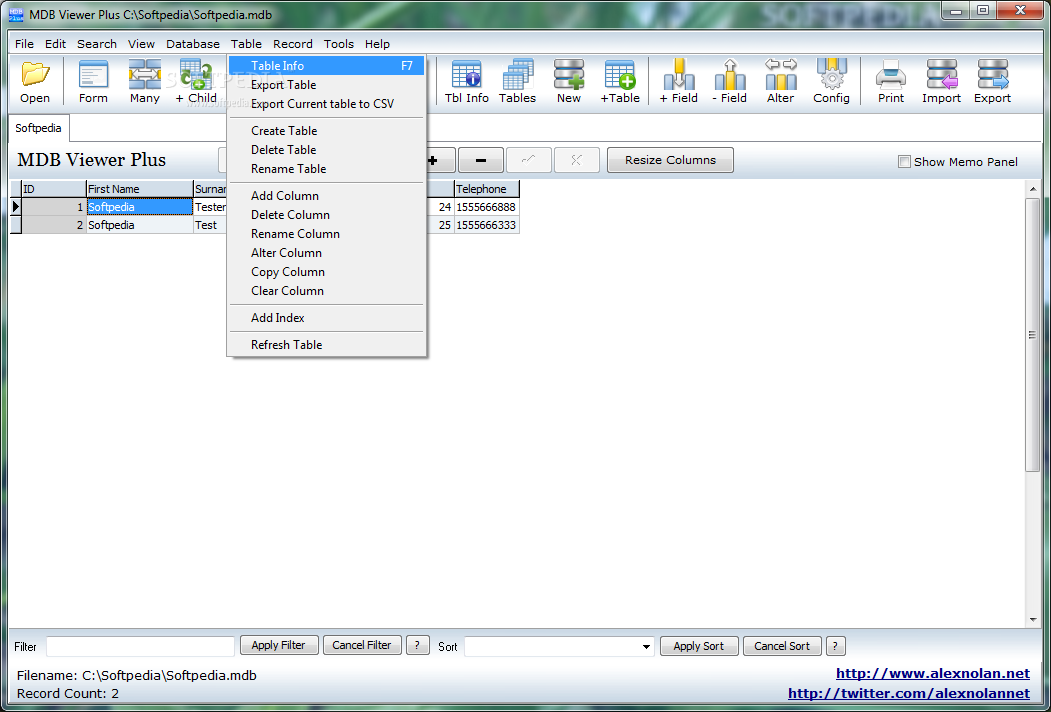Choose Add Column from menu
Image resolution: width=1051 pixels, height=712 pixels.
326,196
